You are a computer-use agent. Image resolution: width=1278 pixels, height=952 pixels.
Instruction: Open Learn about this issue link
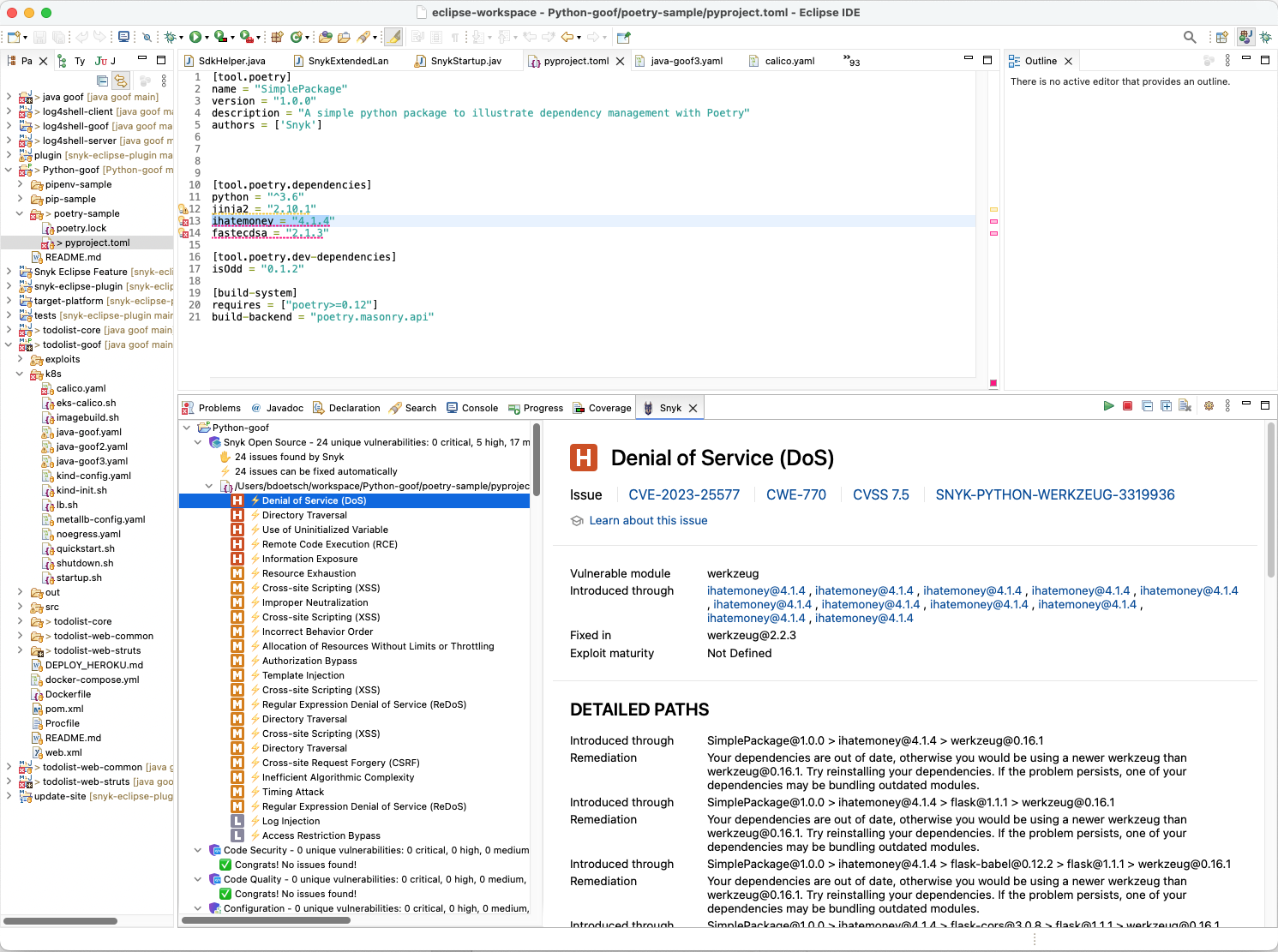648,520
